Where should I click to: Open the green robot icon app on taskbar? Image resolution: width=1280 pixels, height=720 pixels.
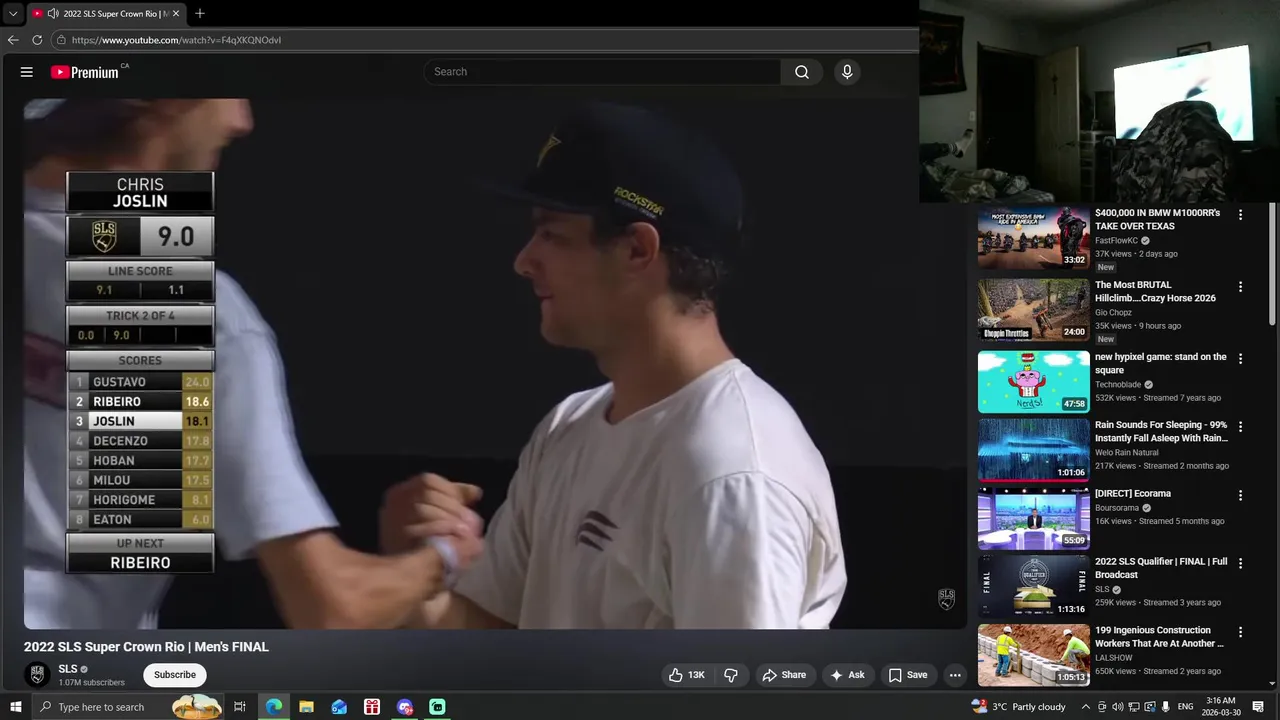[437, 707]
